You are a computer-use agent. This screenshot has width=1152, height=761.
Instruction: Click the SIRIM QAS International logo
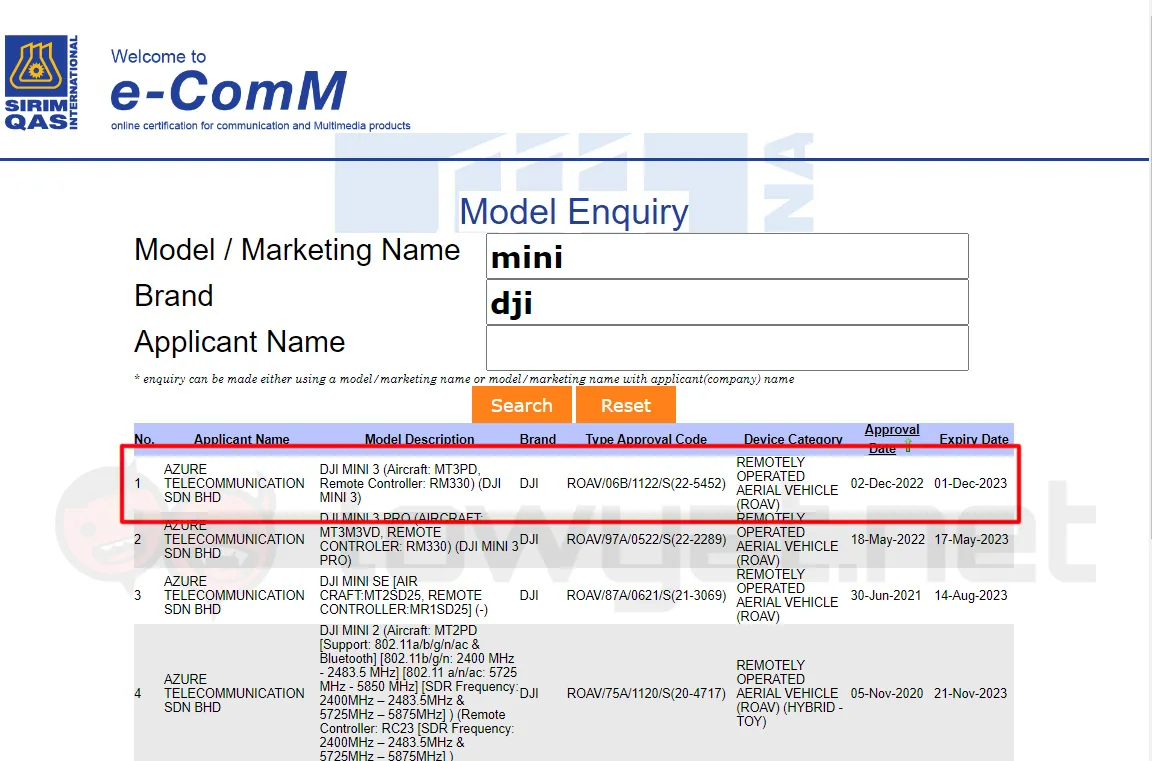coord(41,83)
